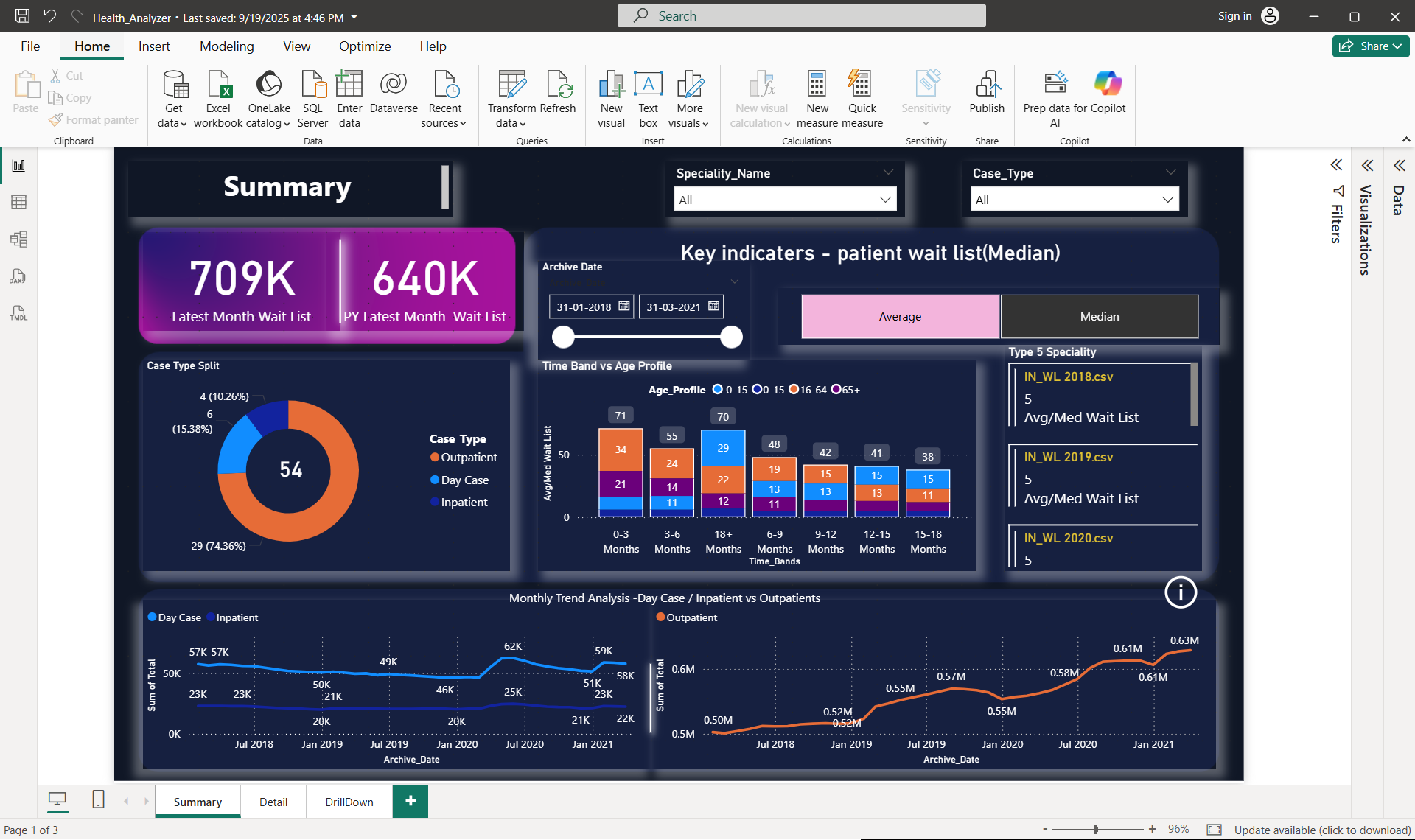Switch to the Detail page tab

273,802
